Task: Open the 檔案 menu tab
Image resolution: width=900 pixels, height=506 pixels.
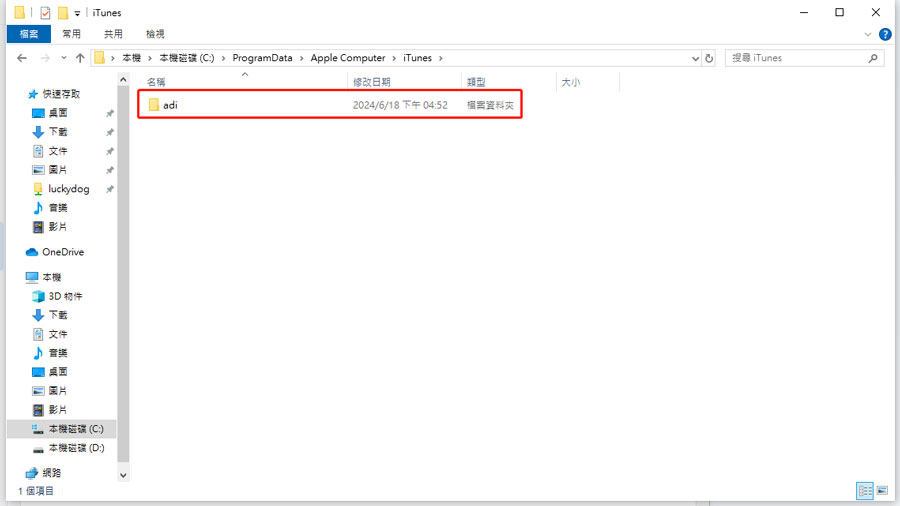Action: [28, 34]
